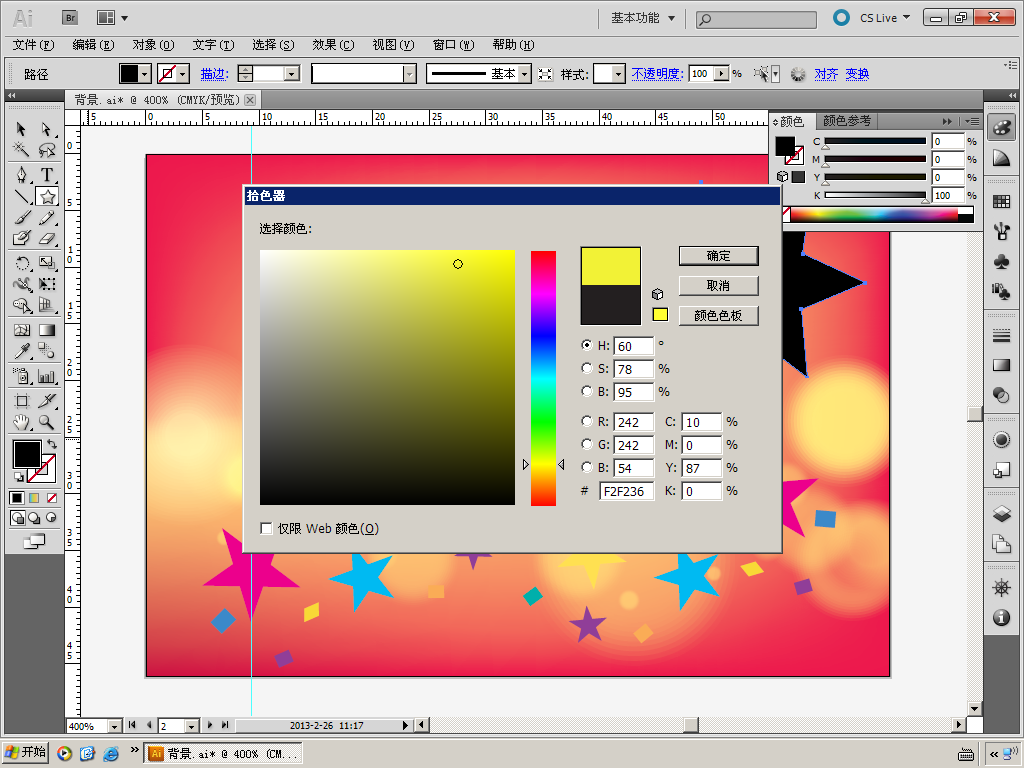
Task: Click the small yellow in-gamut swatch
Action: coord(660,315)
